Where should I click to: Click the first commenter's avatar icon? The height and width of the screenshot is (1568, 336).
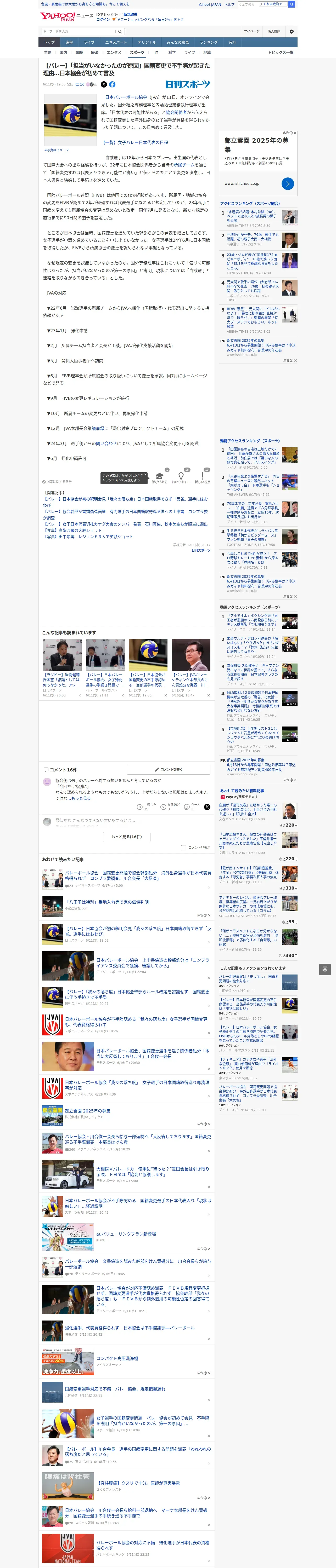point(47,782)
